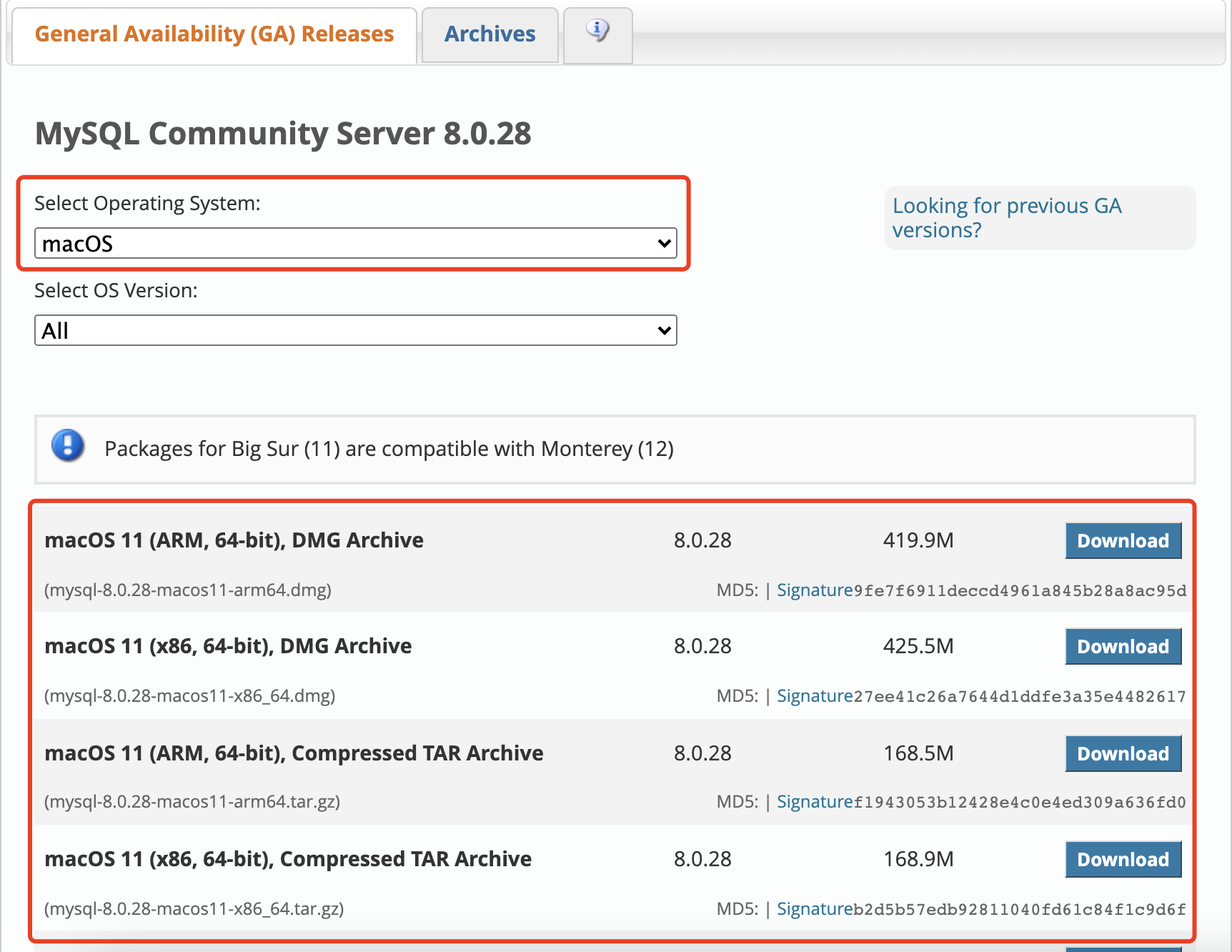Open the Signature link for mysql-8.0.28-macos11-arm64.tar.gz
The height and width of the screenshot is (952, 1232).
pos(815,802)
